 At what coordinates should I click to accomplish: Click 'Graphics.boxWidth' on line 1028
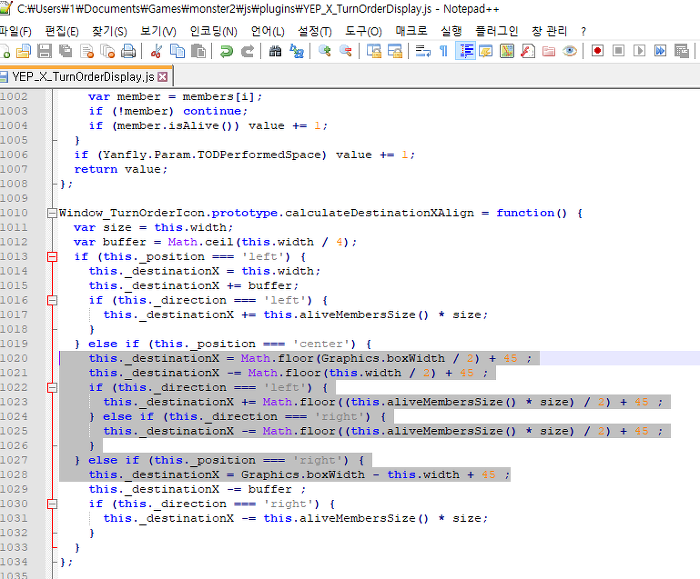pyautogui.click(x=303, y=475)
